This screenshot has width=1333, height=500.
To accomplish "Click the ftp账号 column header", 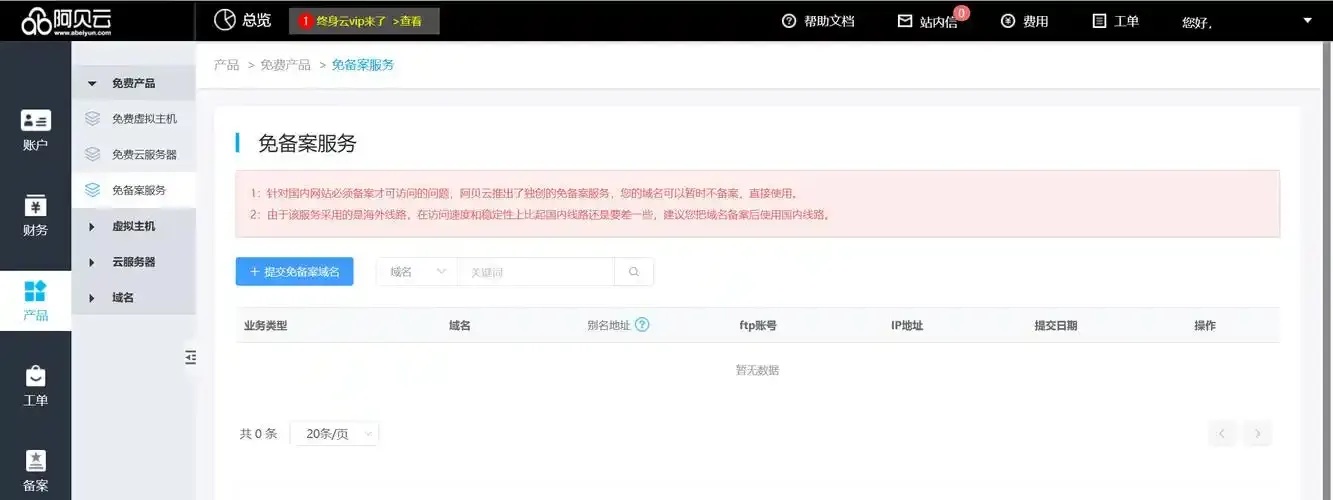I will pos(757,326).
